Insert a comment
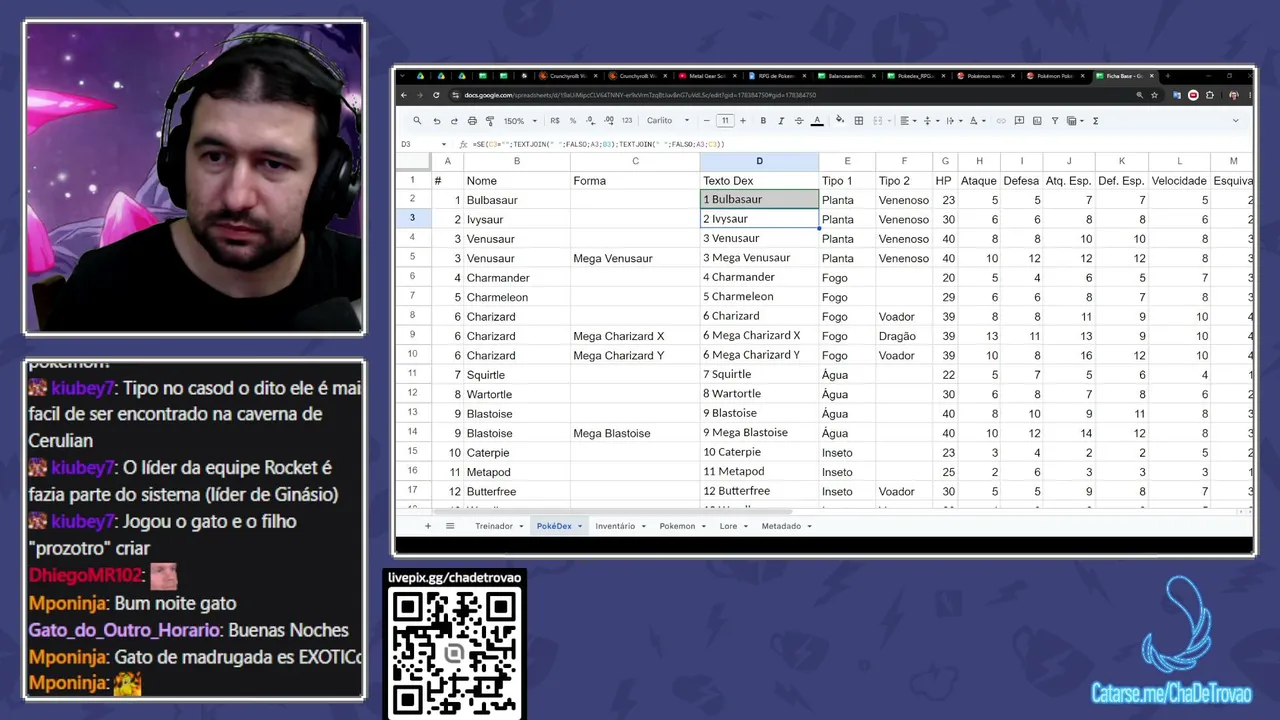 point(1020,121)
